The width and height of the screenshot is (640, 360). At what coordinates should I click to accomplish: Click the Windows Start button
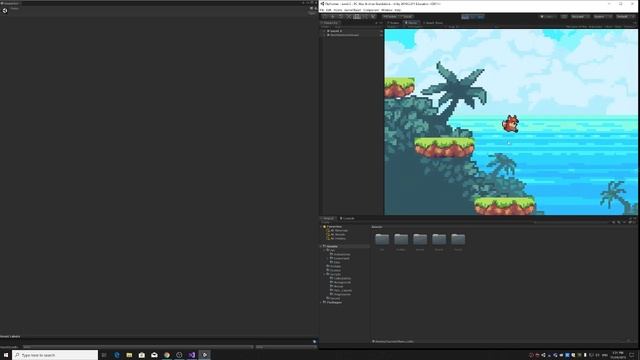click(x=6, y=355)
